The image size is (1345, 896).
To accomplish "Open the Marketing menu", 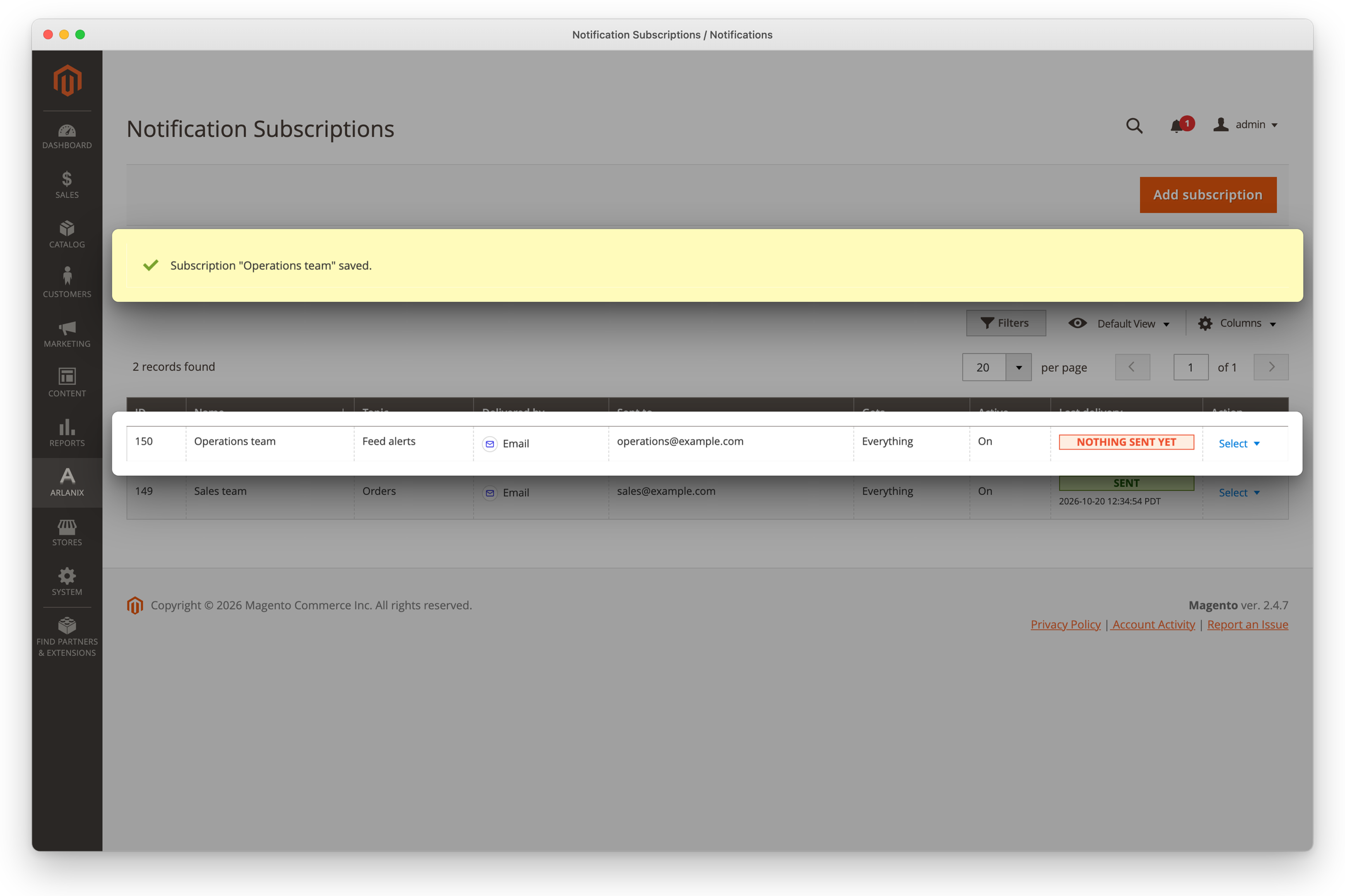I will coord(67,334).
